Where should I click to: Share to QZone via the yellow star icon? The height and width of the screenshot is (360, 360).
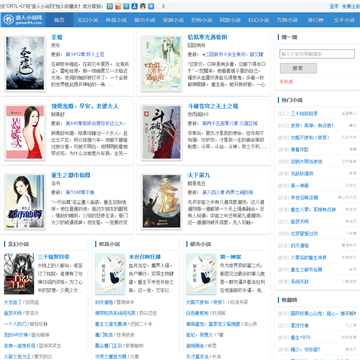(x=110, y=6)
